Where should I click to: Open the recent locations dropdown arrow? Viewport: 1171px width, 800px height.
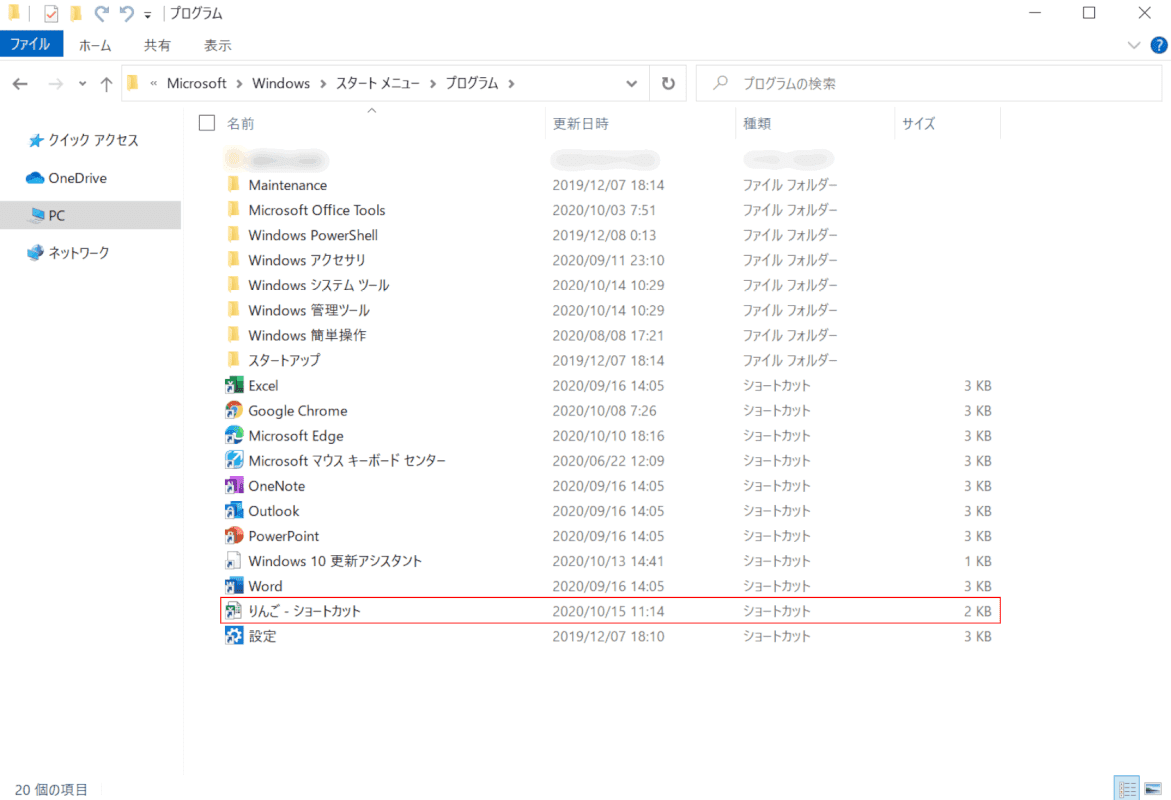pos(82,84)
